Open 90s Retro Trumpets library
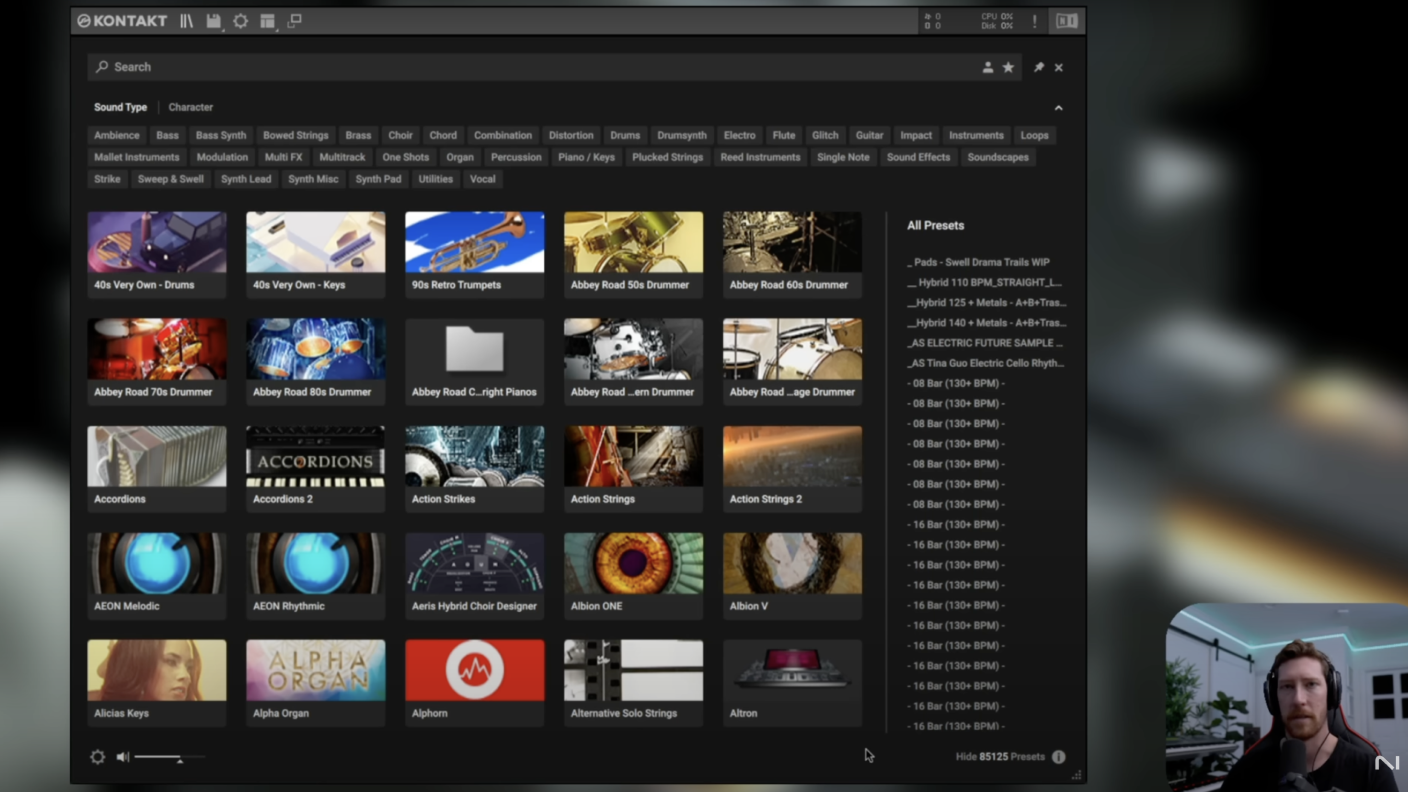 [475, 254]
